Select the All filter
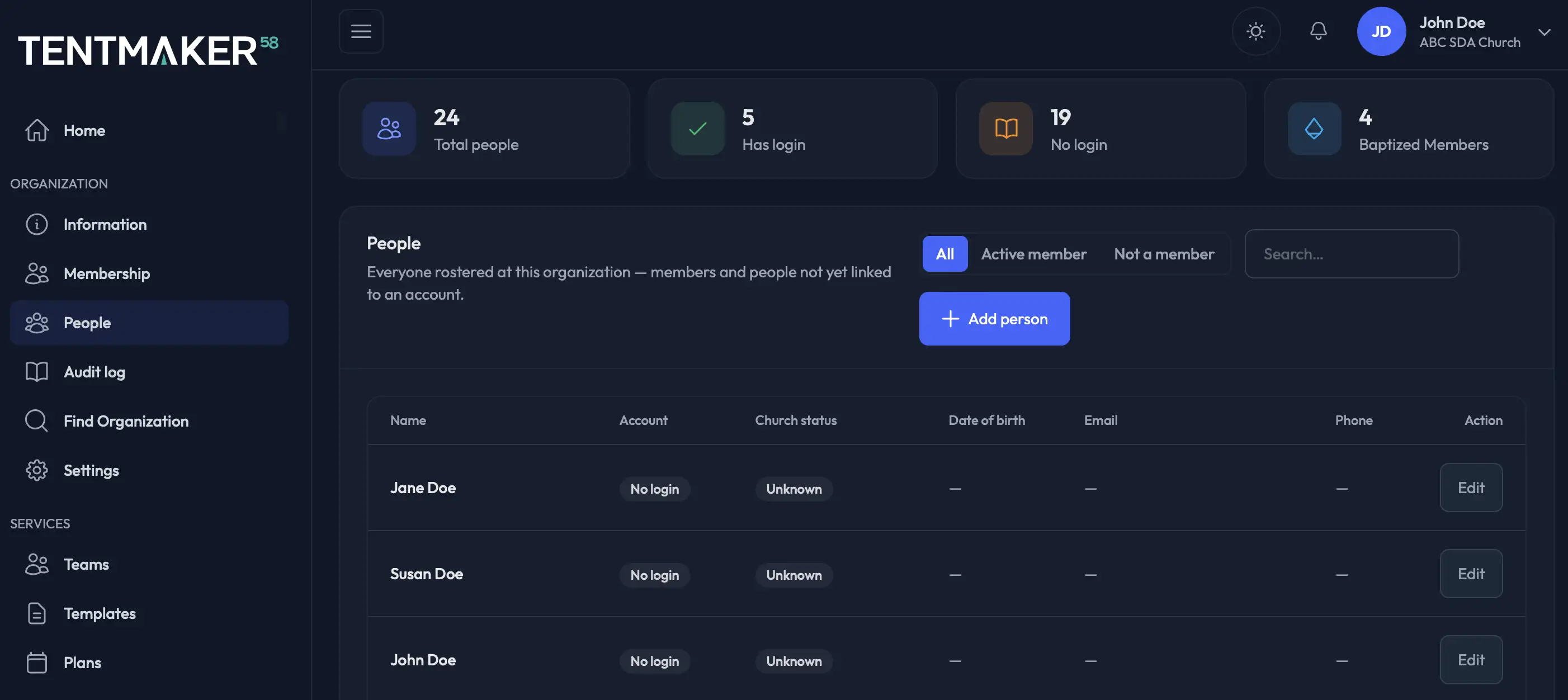 944,254
